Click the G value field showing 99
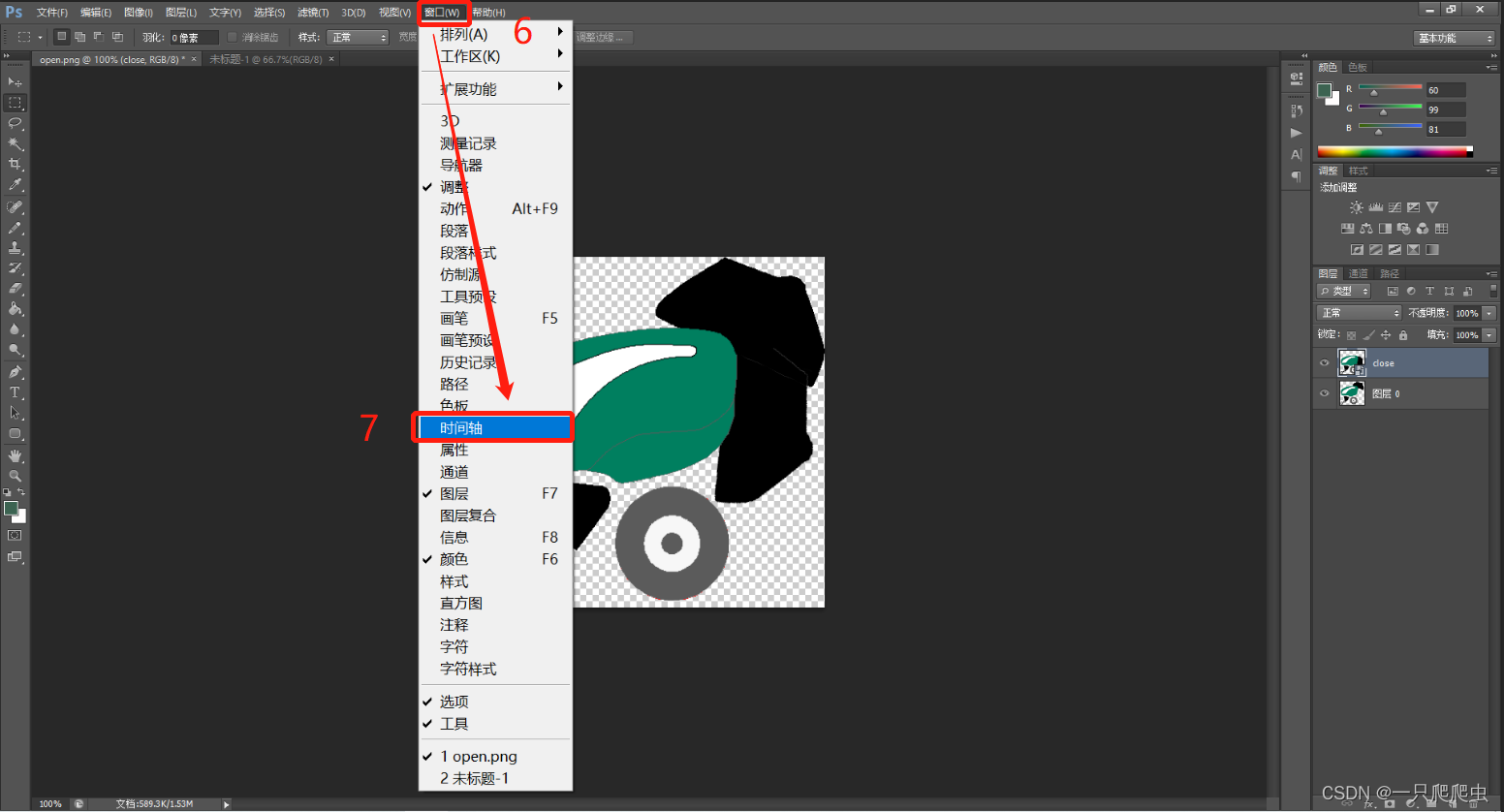The height and width of the screenshot is (812, 1504). tap(1445, 109)
